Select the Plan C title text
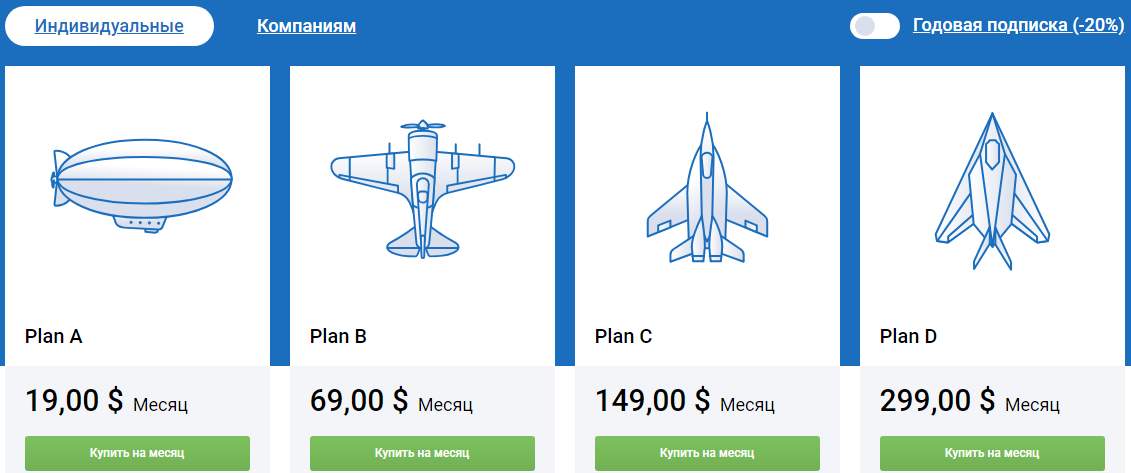Image resolution: width=1131 pixels, height=473 pixels. (x=623, y=336)
